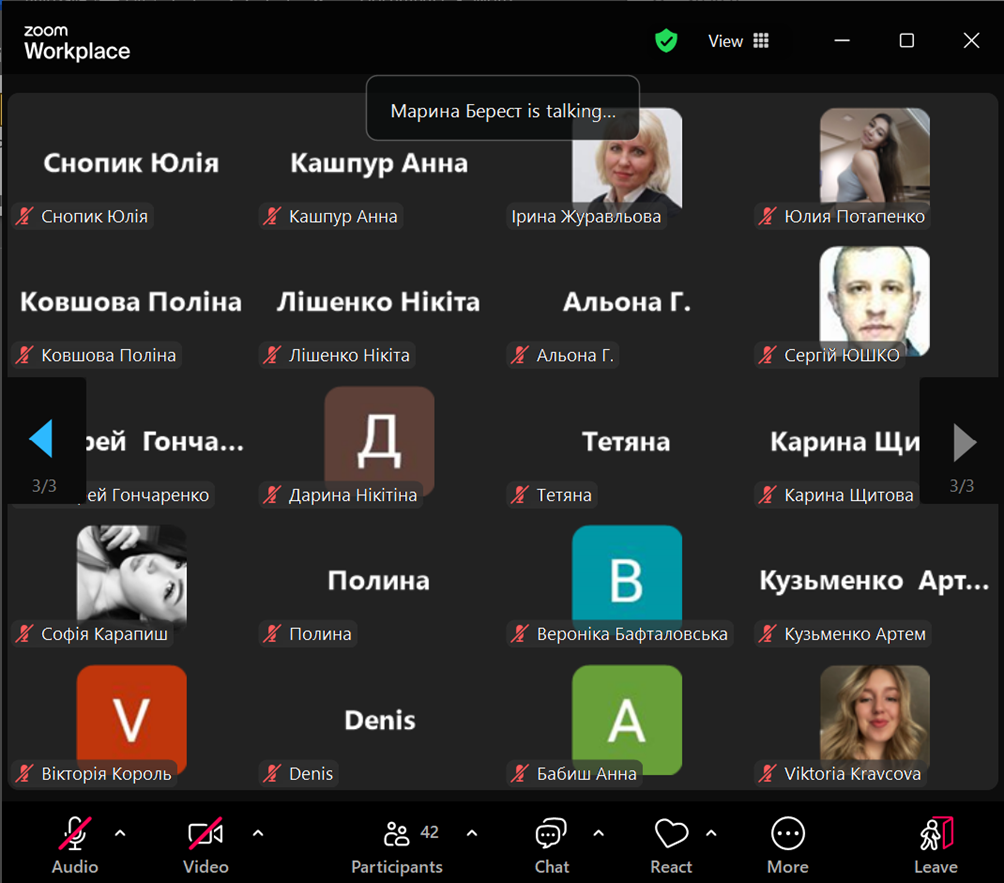Select the large Снопик Юлія tile name

point(131,163)
